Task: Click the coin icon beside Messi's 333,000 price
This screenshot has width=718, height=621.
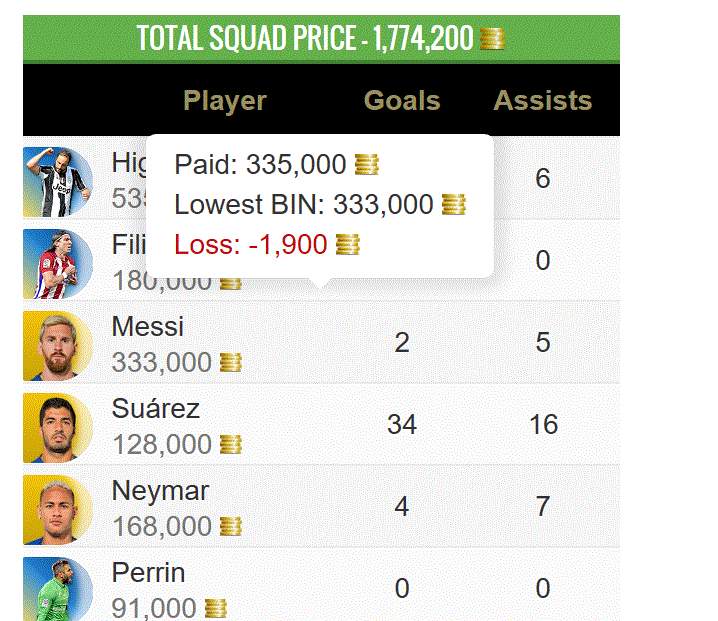Action: click(x=230, y=362)
